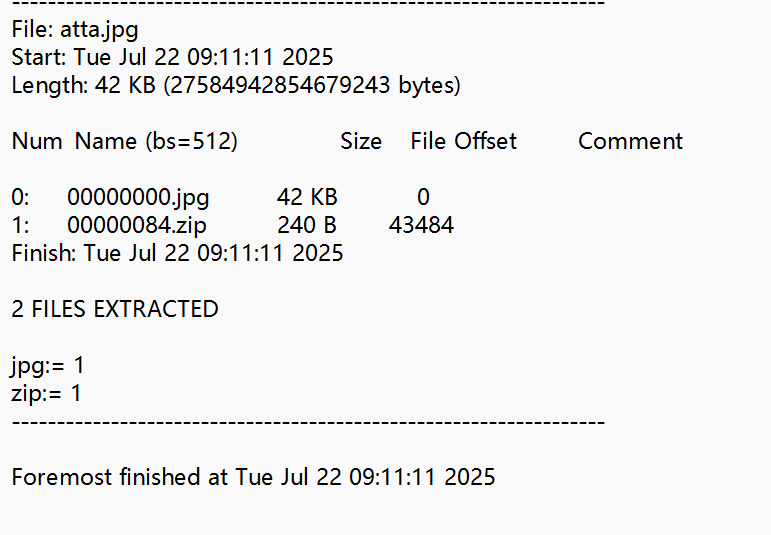Image resolution: width=771 pixels, height=535 pixels.
Task: Click the zip:= 1 summary line
Action: [x=47, y=393]
